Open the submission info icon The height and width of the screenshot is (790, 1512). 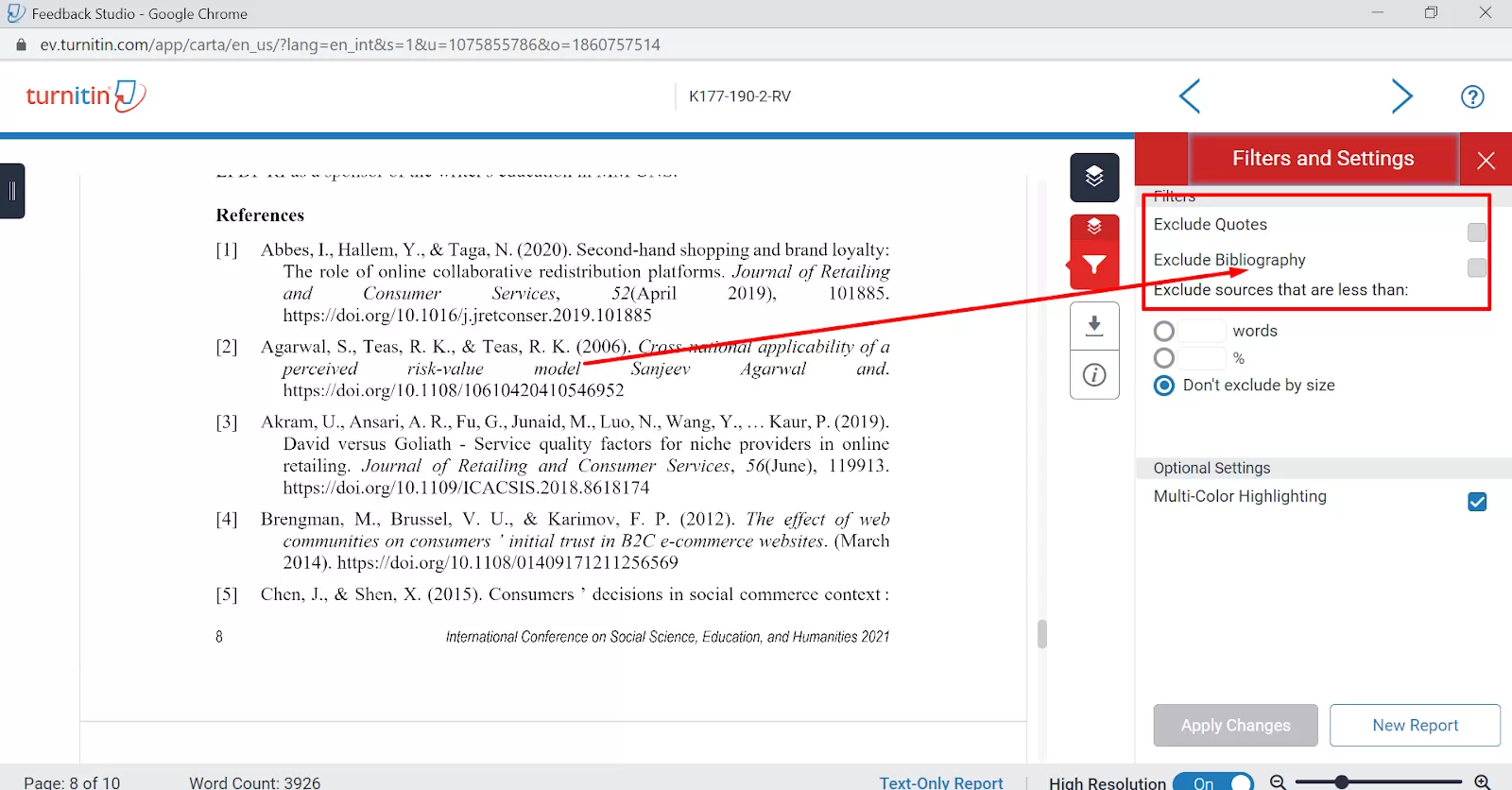pyautogui.click(x=1094, y=375)
